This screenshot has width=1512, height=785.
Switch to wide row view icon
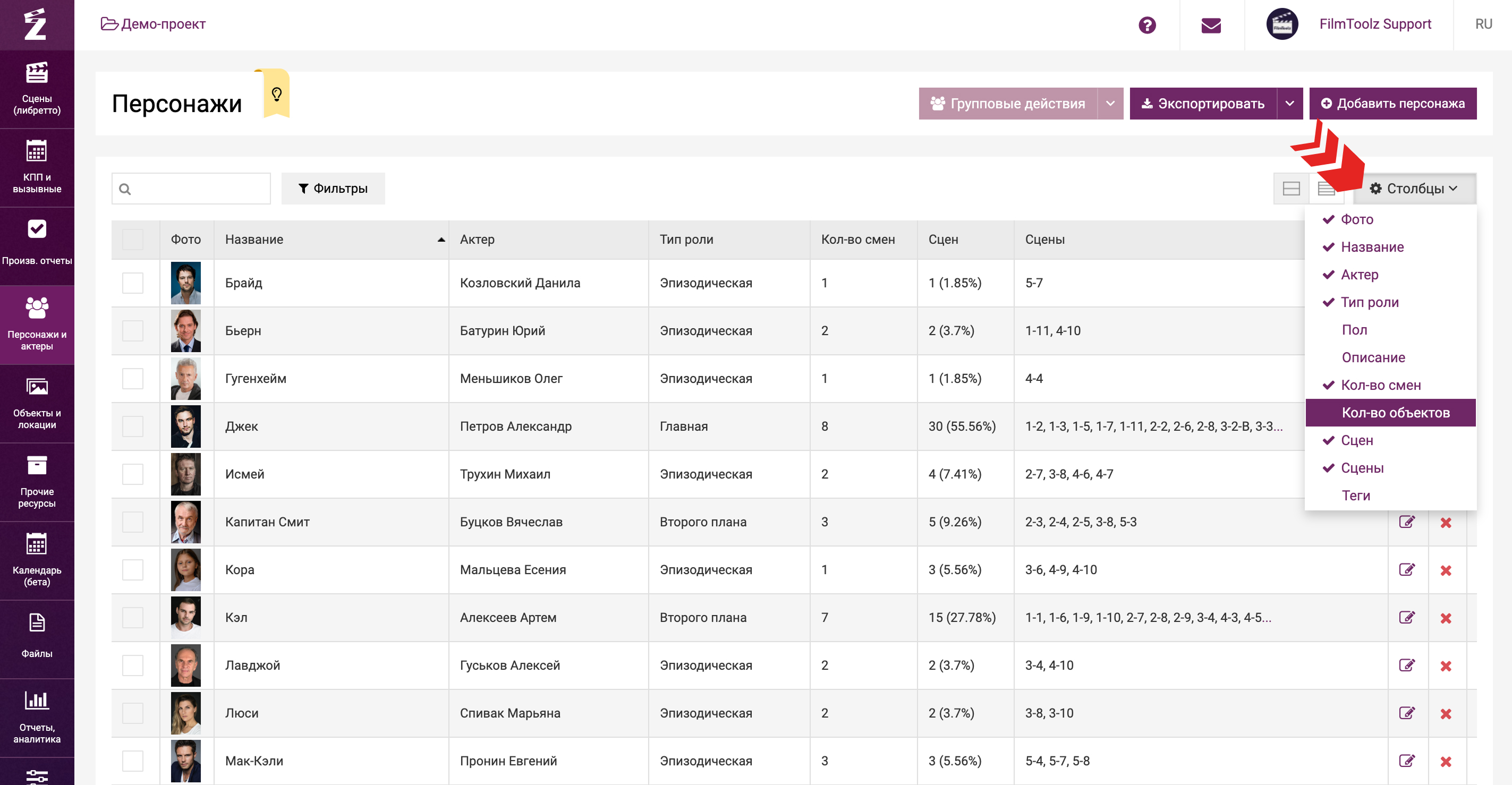point(1290,189)
